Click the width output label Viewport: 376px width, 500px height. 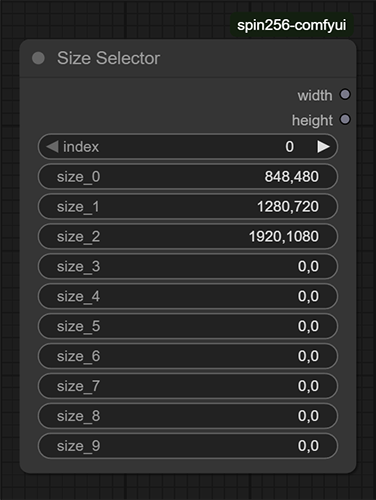pos(315,96)
